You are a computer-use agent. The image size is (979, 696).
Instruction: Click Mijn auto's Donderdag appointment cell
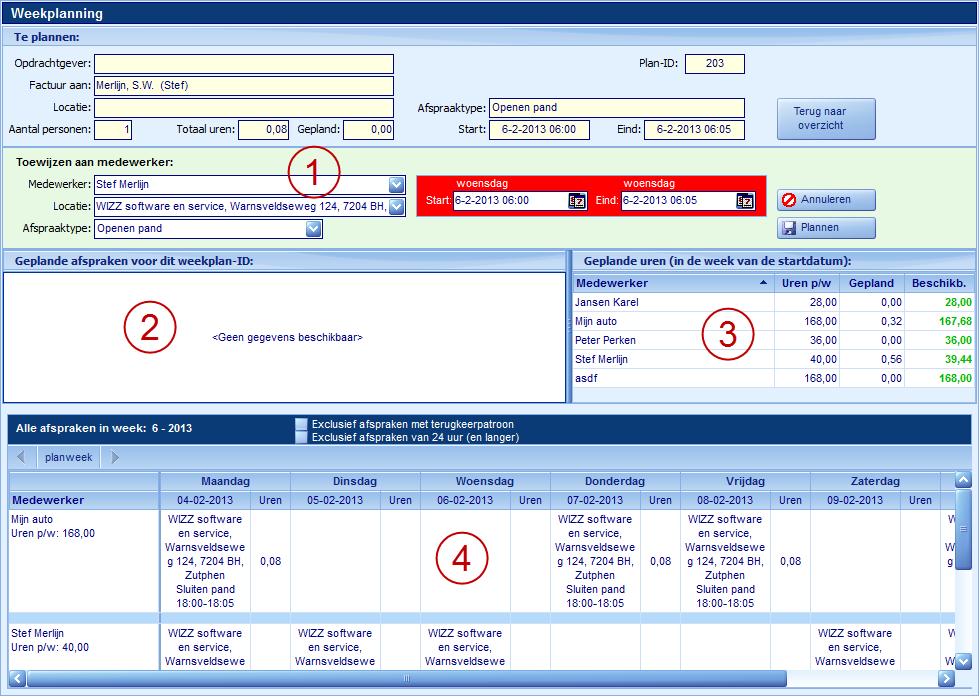[x=595, y=561]
